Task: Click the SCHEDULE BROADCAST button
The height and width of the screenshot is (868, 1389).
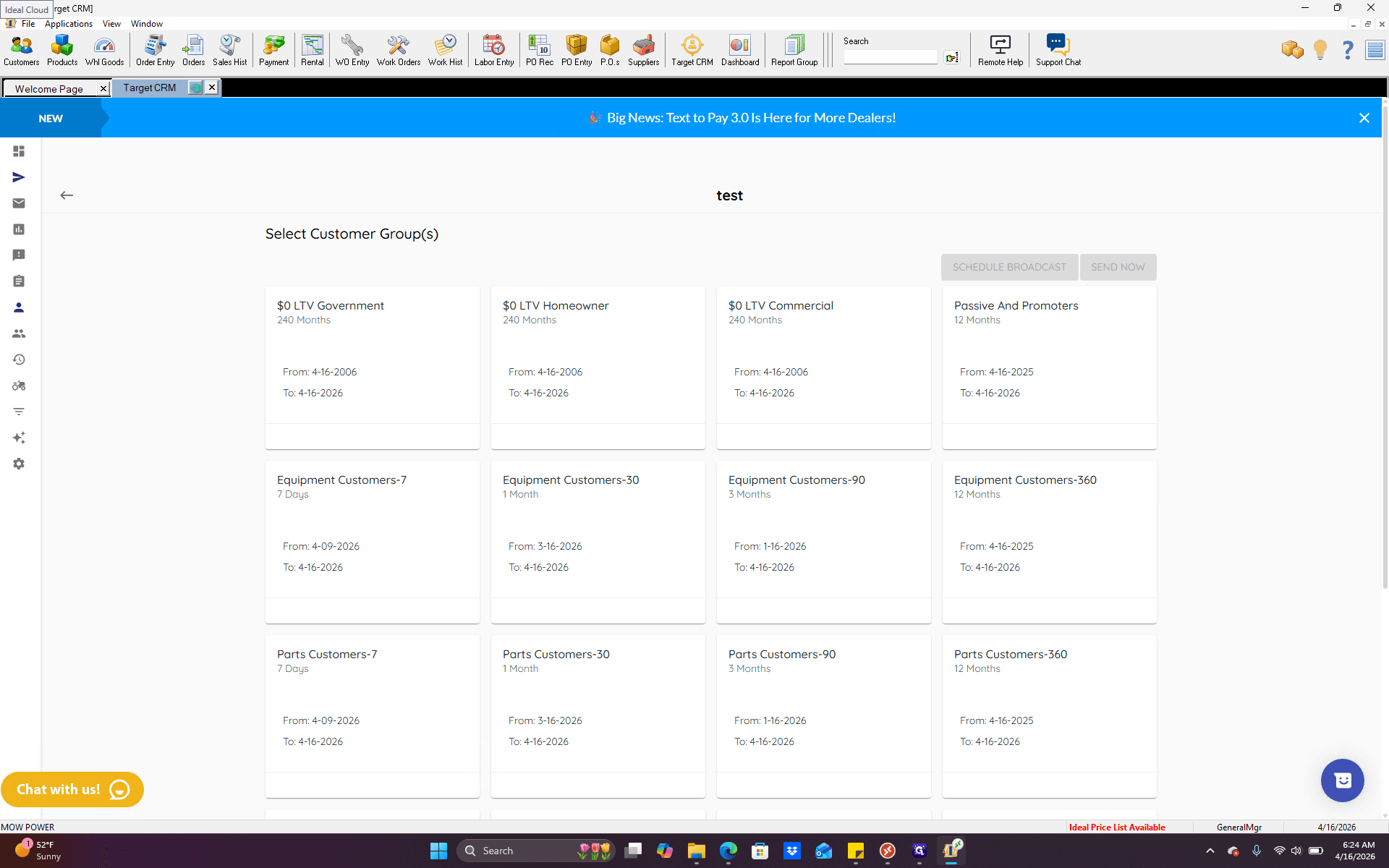Action: click(1009, 267)
